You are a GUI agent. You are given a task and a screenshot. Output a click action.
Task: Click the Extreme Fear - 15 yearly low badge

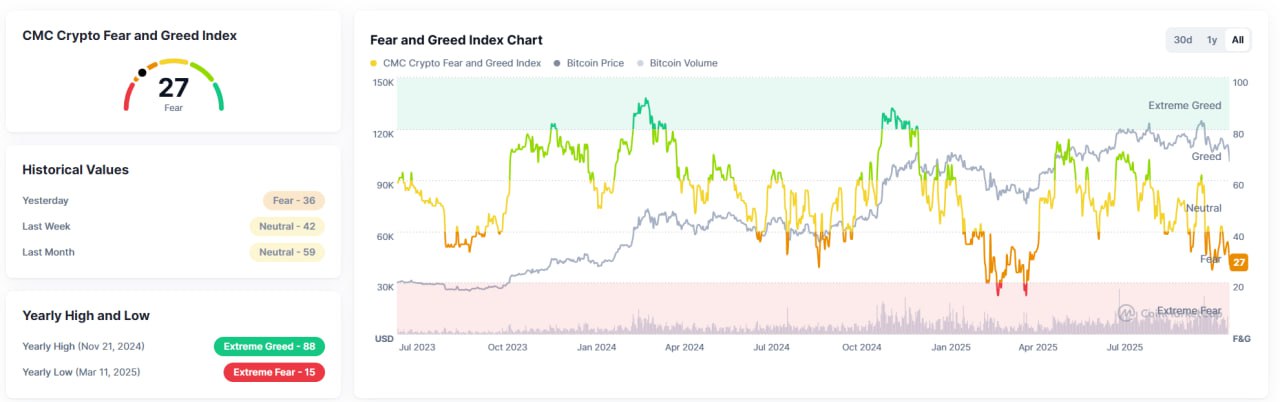point(273,372)
